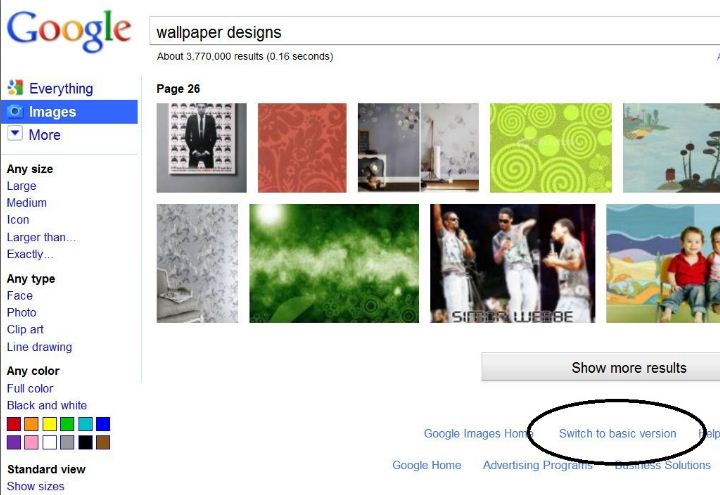The image size is (720, 495).
Task: Click the Images camera icon
Action: click(x=15, y=112)
